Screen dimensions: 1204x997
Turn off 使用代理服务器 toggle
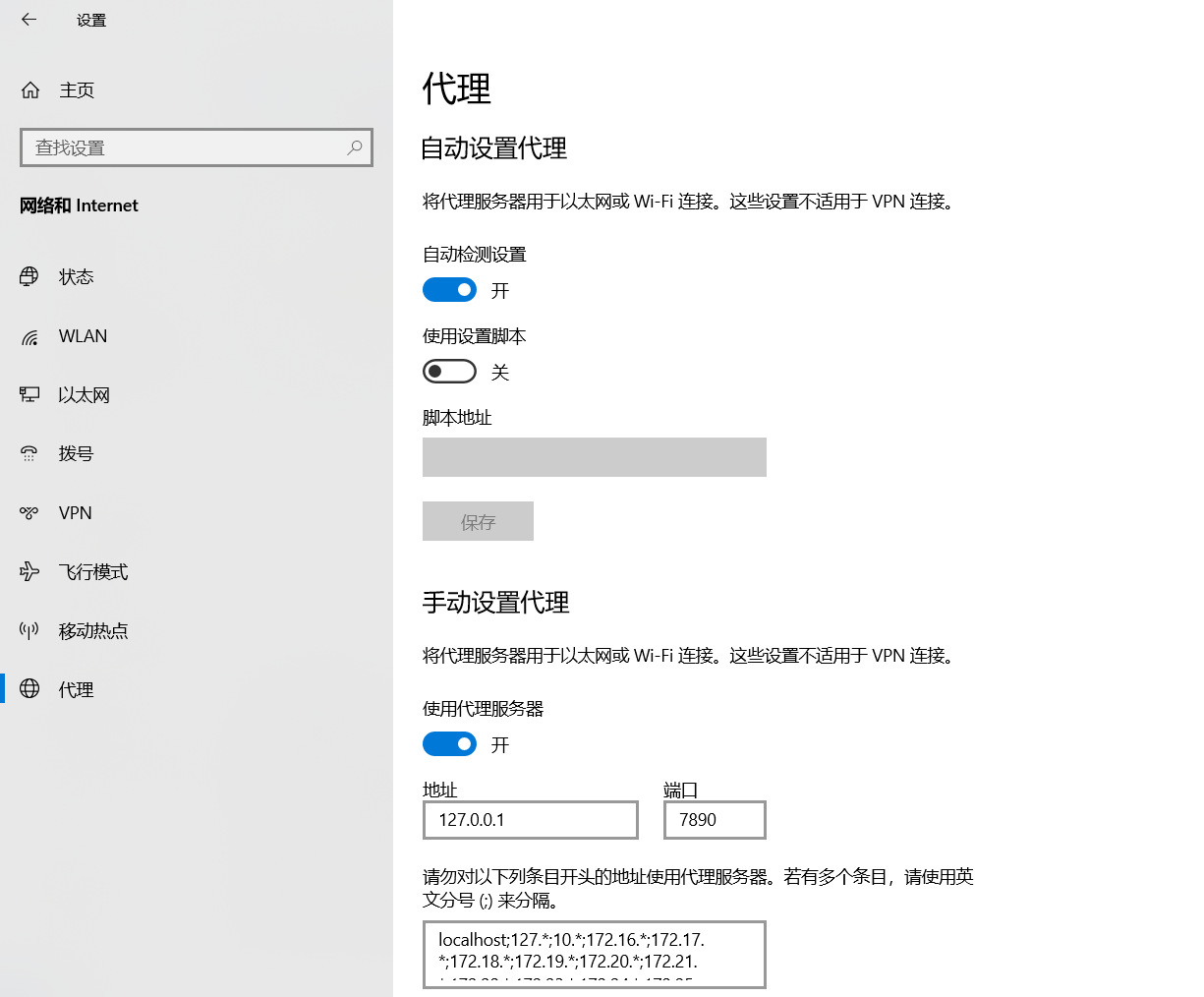pos(449,743)
